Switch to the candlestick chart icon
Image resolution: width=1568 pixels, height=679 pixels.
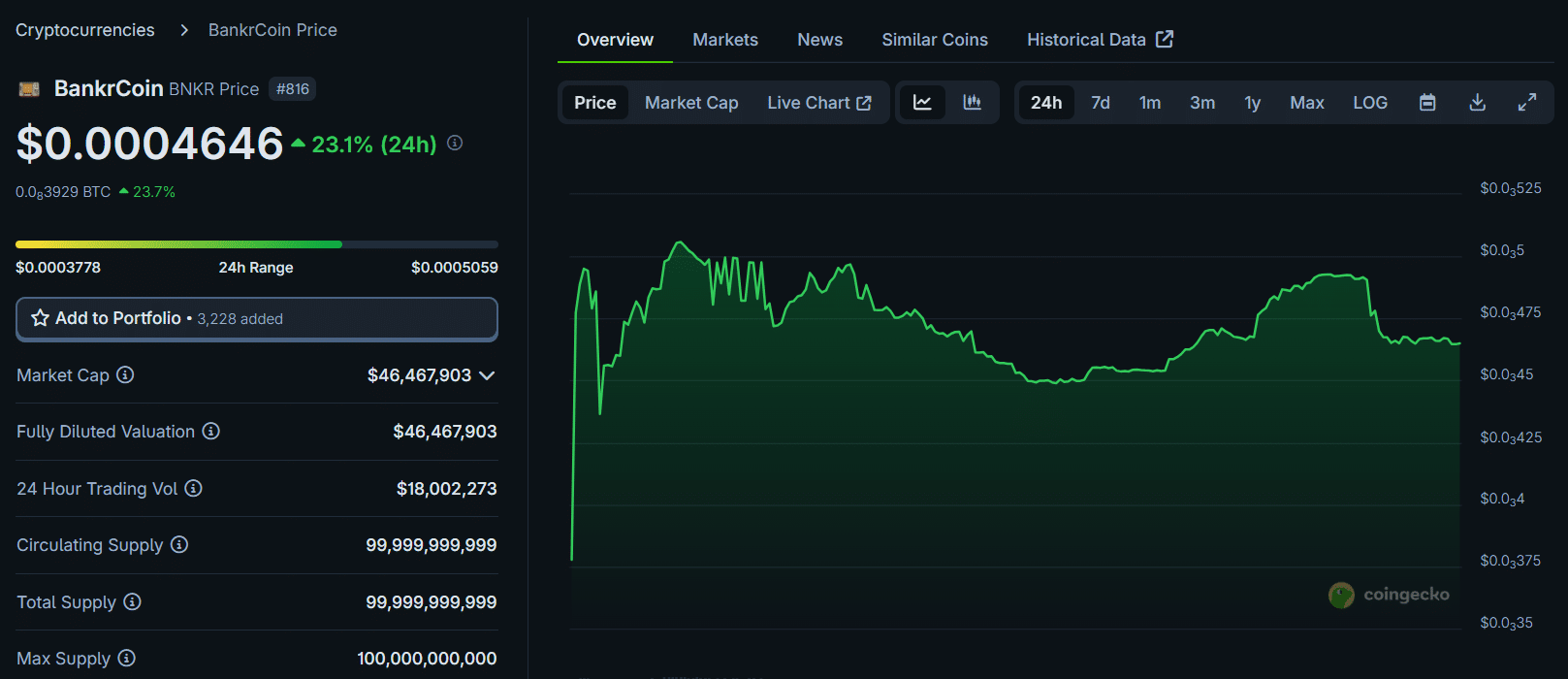(x=972, y=103)
